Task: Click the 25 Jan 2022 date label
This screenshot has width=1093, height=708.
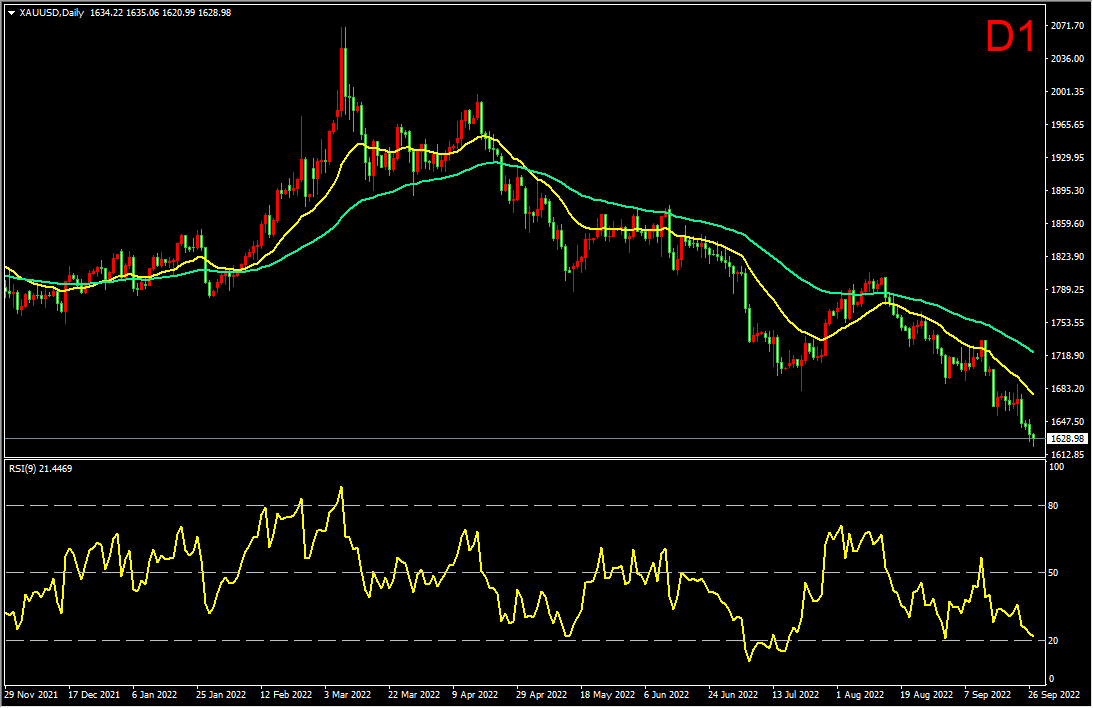Action: click(221, 695)
